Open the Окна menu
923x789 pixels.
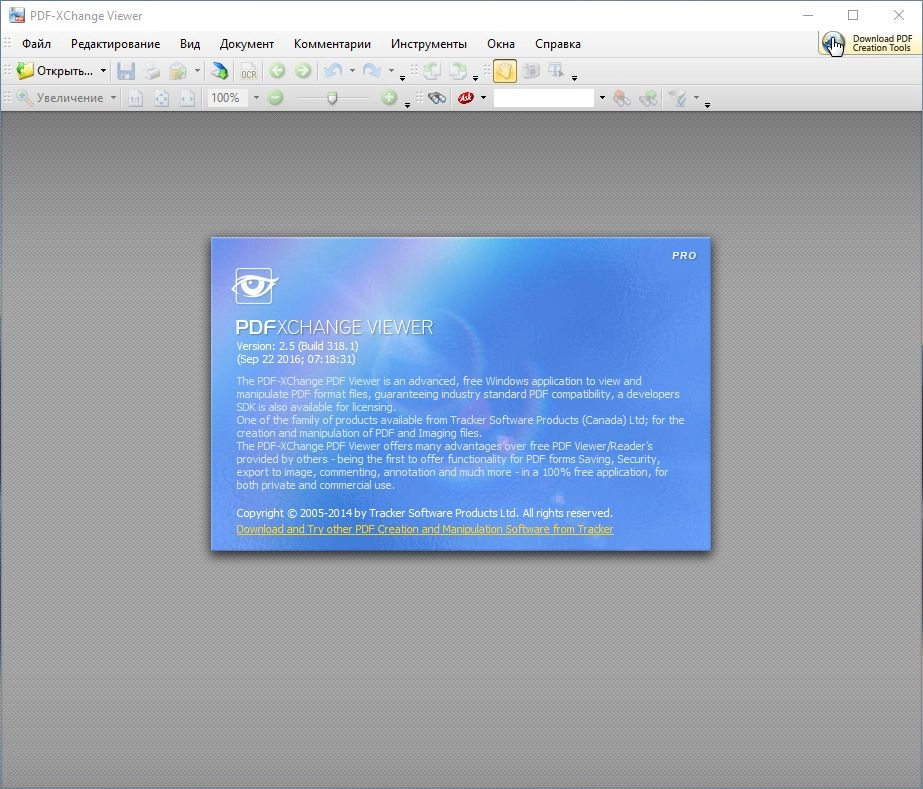tap(501, 44)
